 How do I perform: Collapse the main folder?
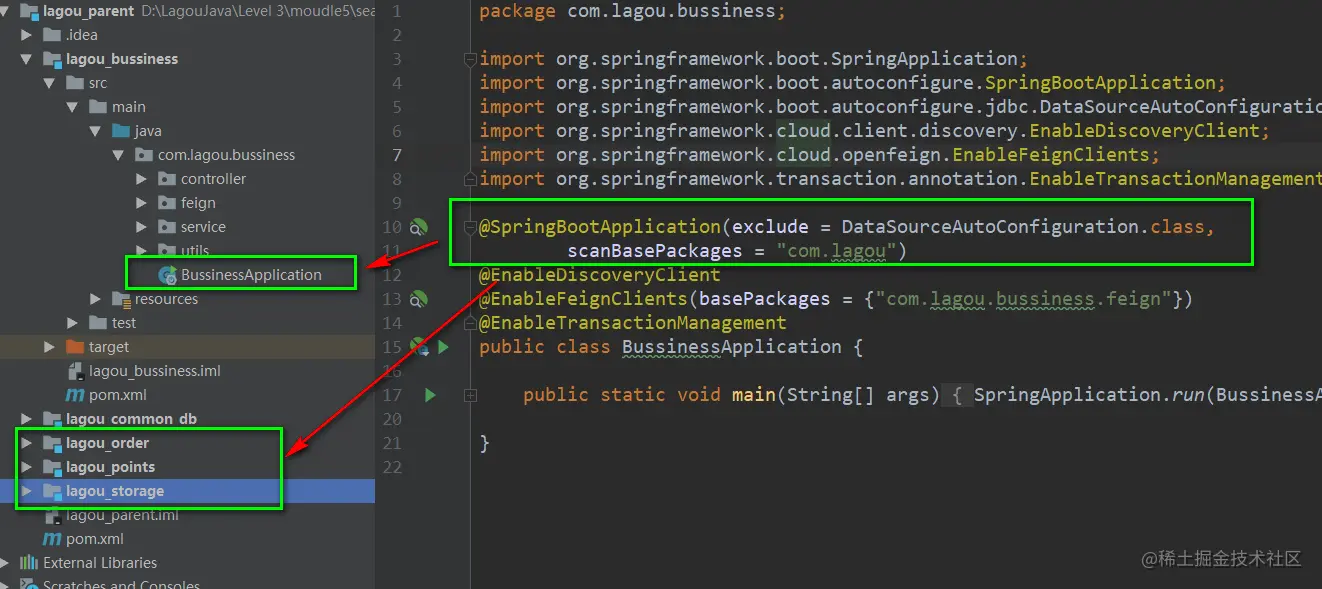point(73,107)
